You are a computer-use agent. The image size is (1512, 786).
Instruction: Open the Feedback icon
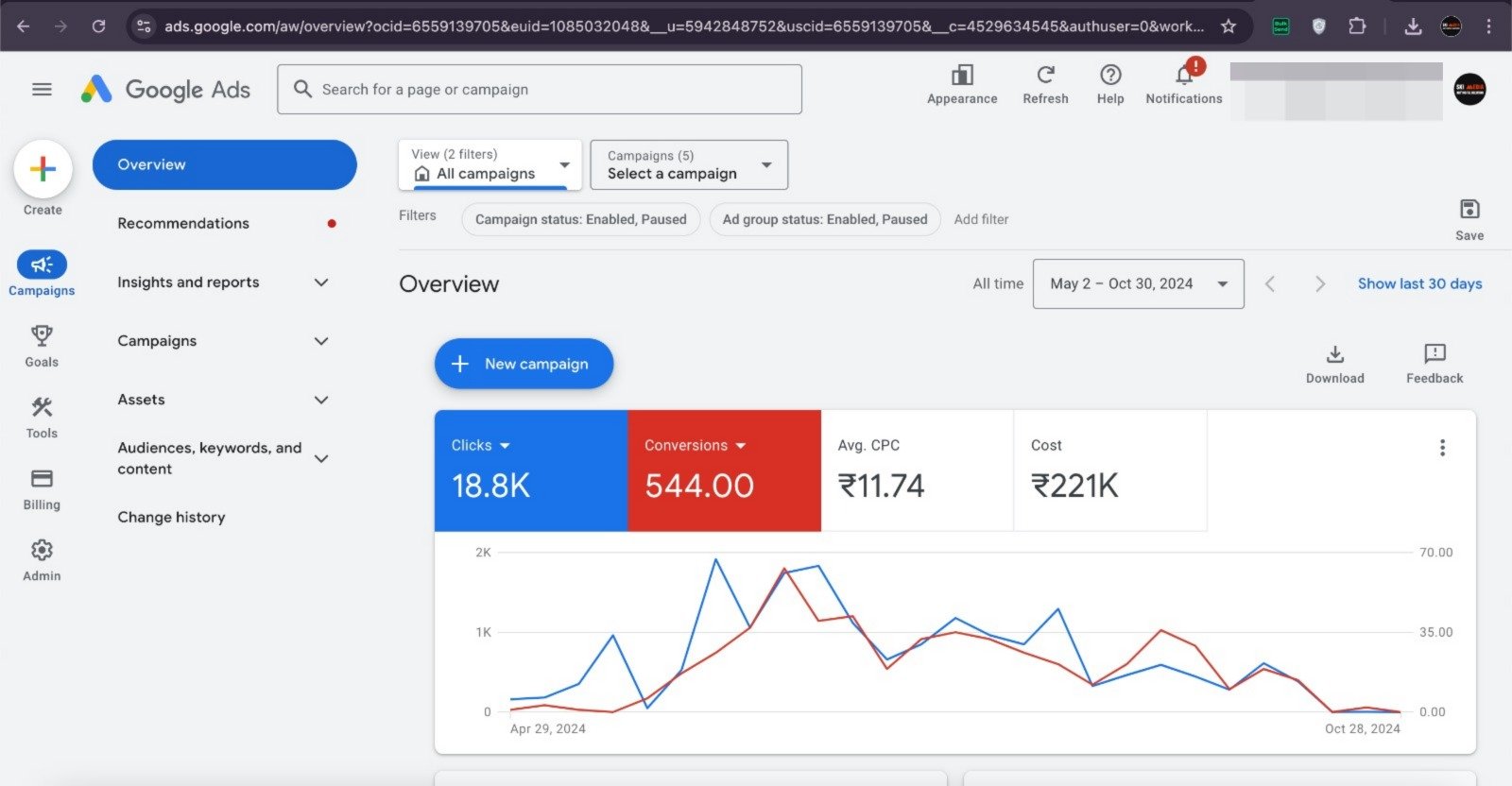[x=1434, y=355]
